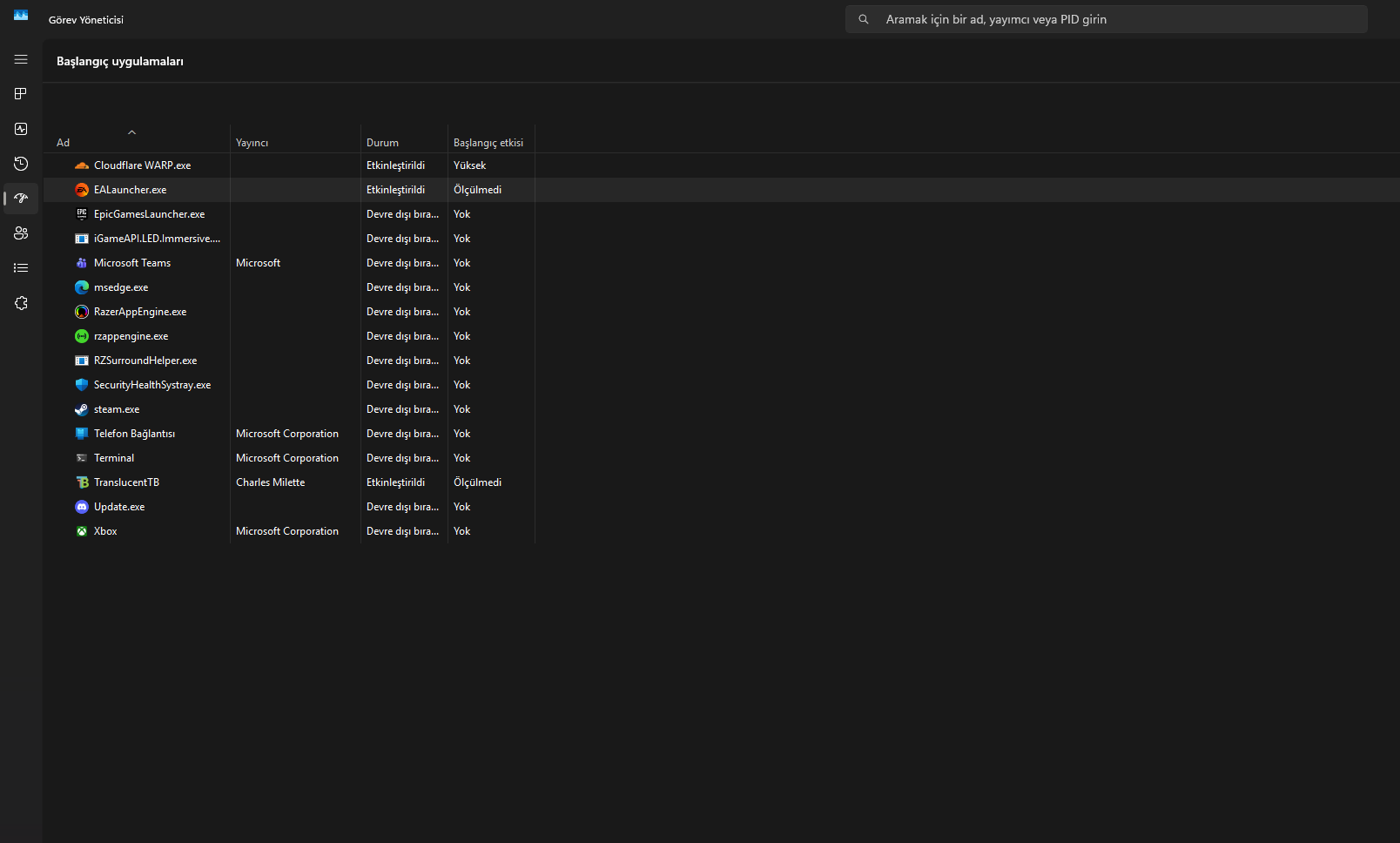The width and height of the screenshot is (1400, 843).
Task: Click Microsoft publisher cell for Teams
Action: click(x=258, y=263)
